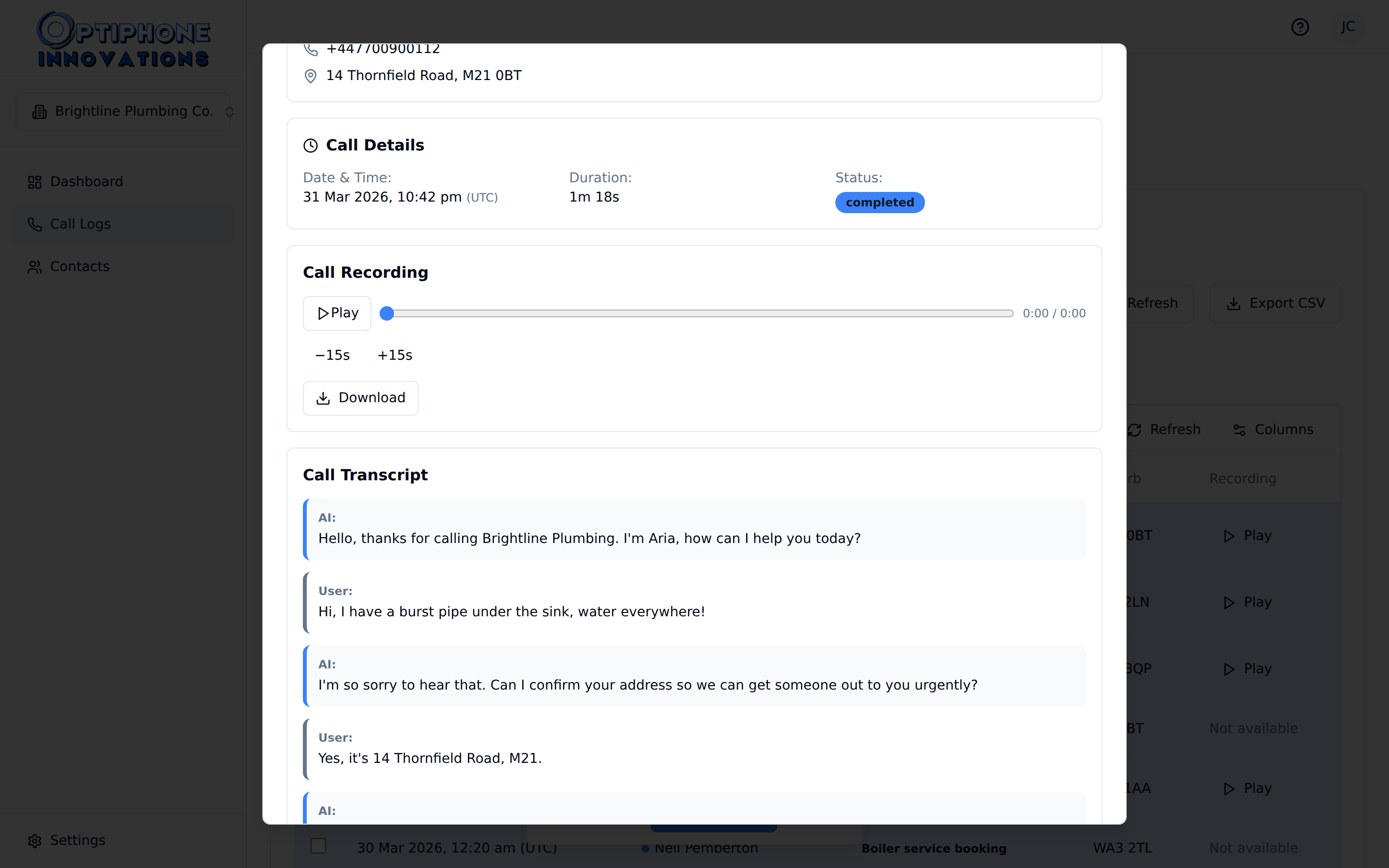Play the call recording

click(x=337, y=313)
